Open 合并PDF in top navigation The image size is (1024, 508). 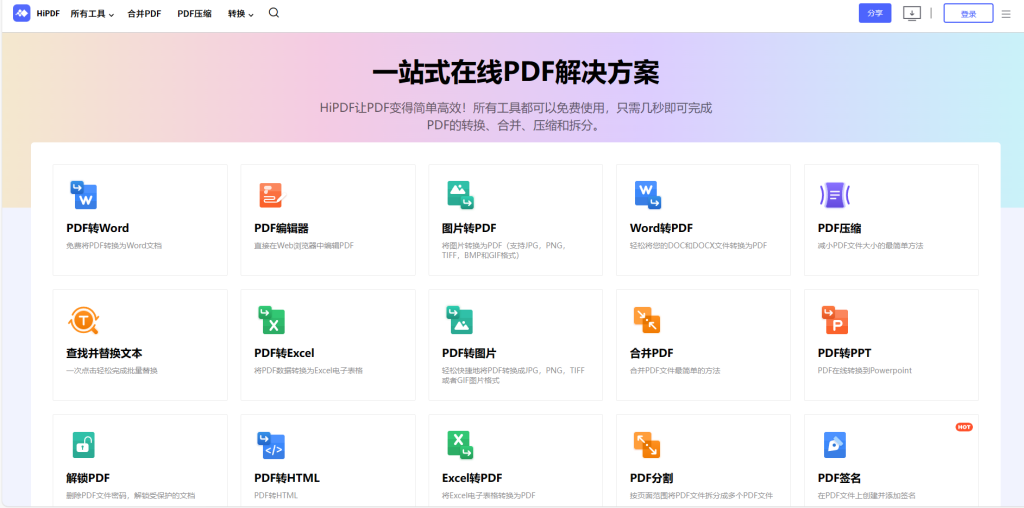click(144, 14)
